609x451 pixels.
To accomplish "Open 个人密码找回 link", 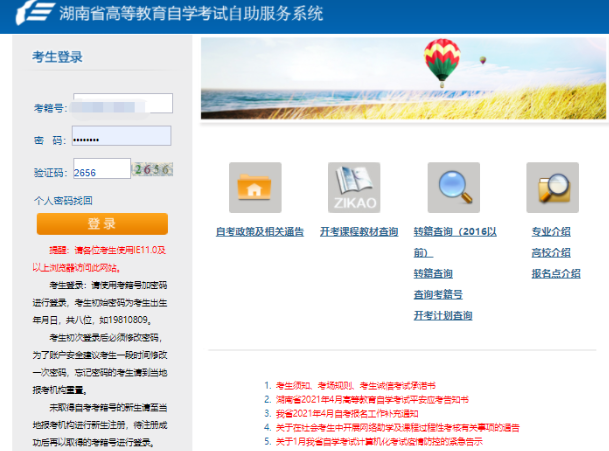I will pos(63,200).
